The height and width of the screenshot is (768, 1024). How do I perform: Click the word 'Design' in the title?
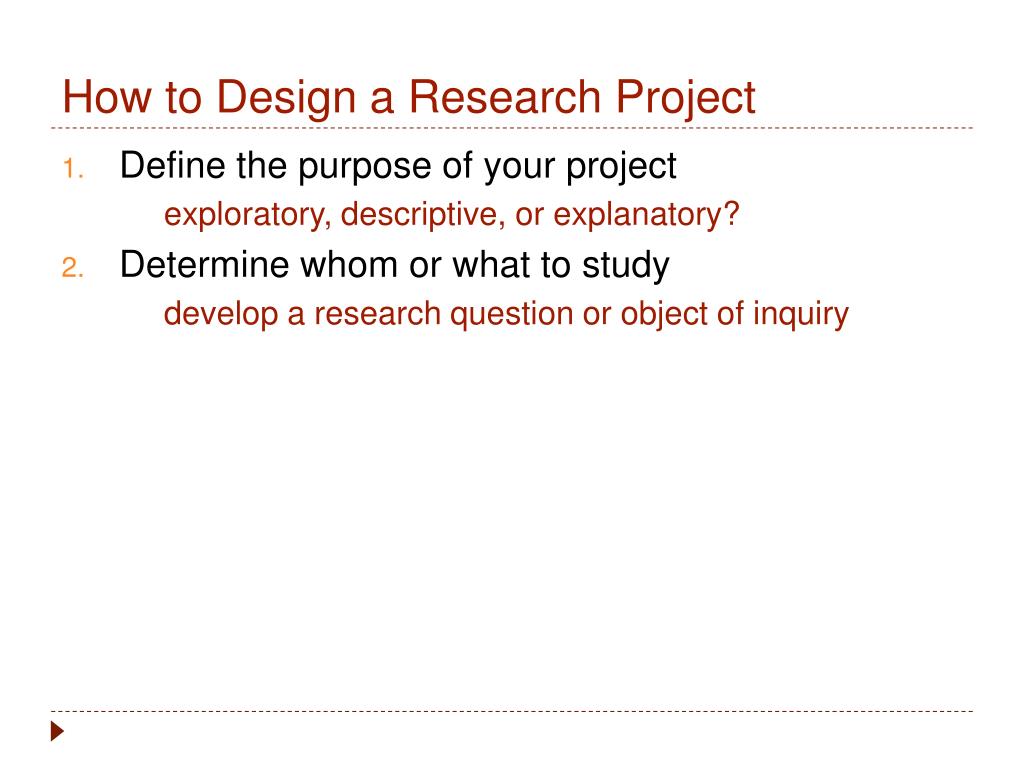[x=286, y=99]
